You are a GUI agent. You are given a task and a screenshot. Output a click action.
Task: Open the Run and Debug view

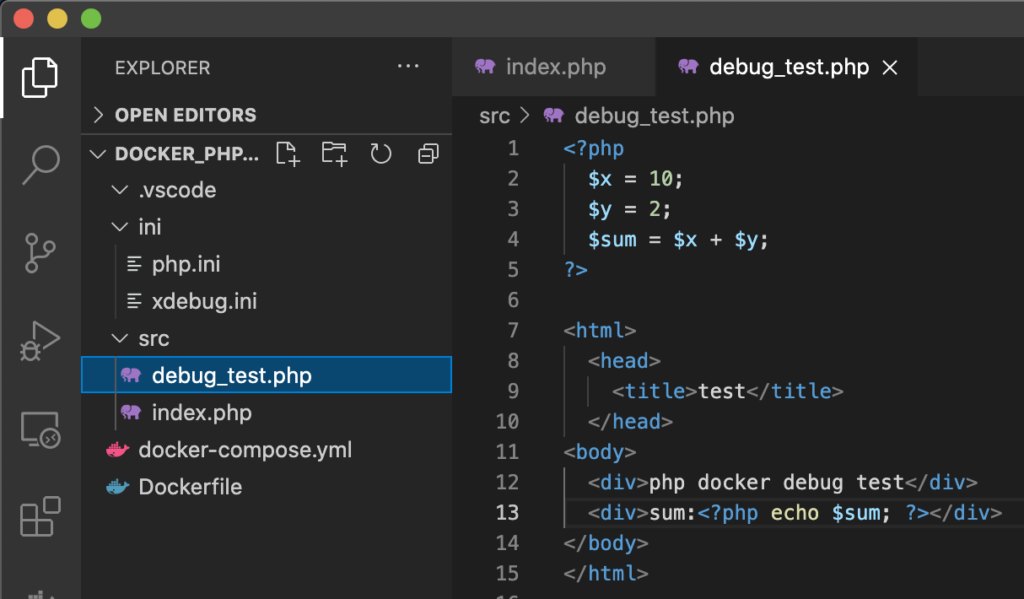click(40, 341)
